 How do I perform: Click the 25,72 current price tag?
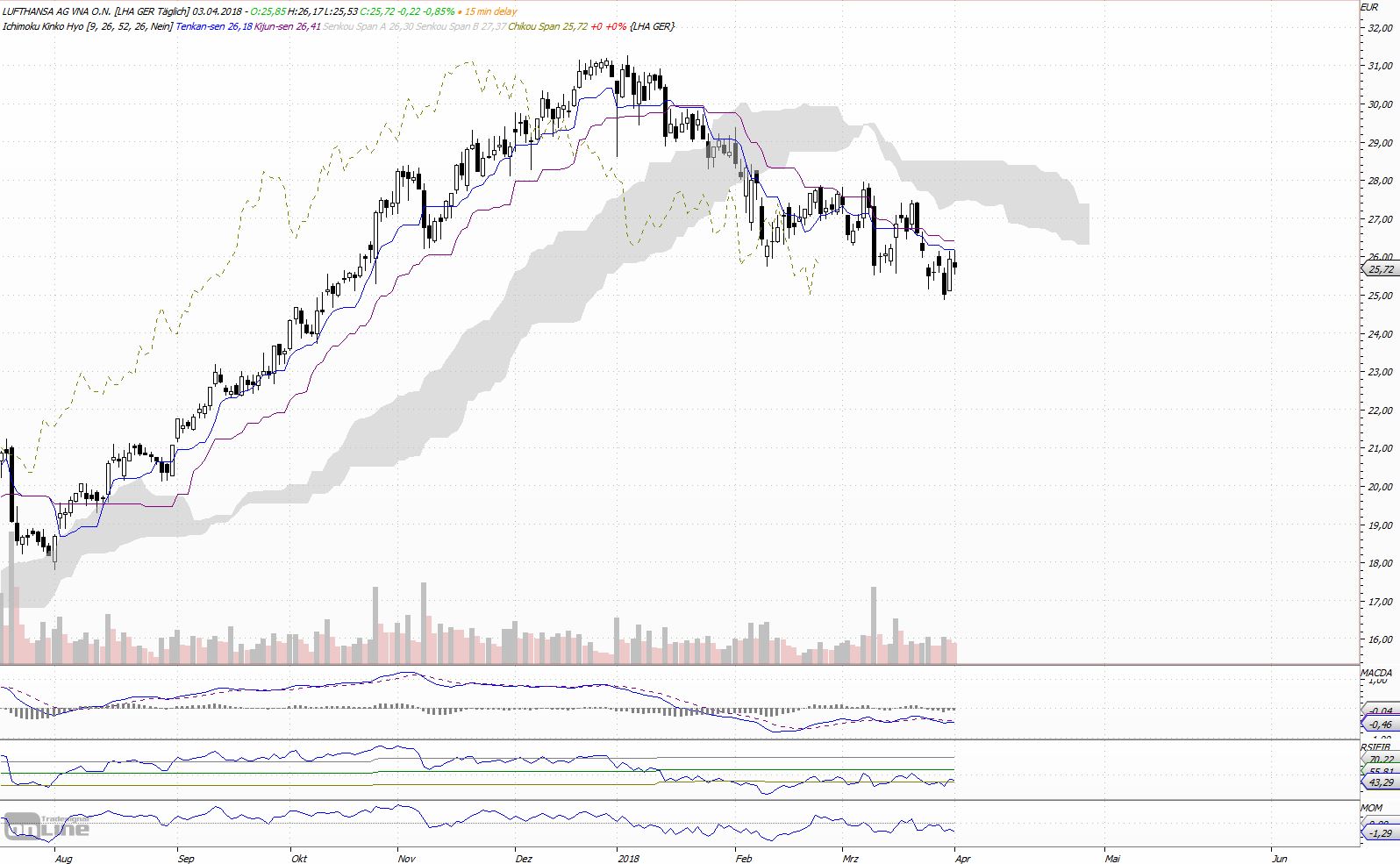pos(1380,270)
